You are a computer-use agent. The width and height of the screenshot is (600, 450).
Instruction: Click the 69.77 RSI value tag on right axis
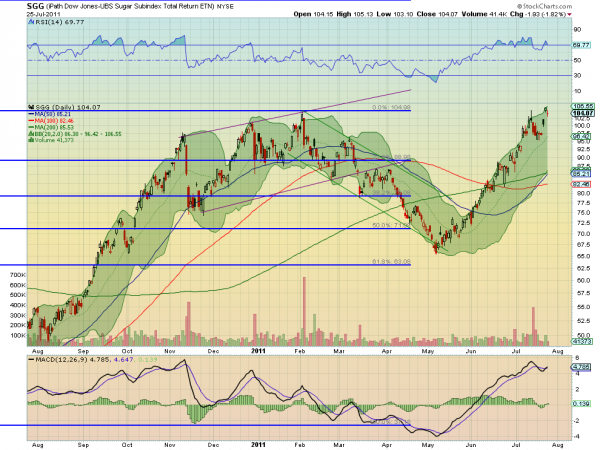[580, 45]
